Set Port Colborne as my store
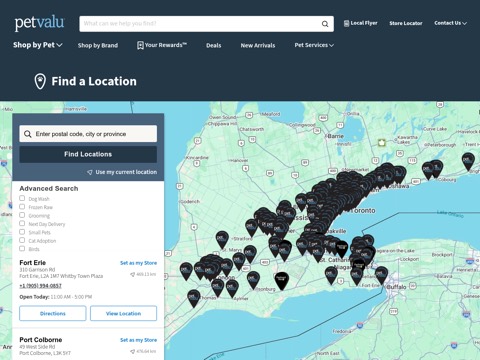The width and height of the screenshot is (480, 360). click(x=138, y=340)
